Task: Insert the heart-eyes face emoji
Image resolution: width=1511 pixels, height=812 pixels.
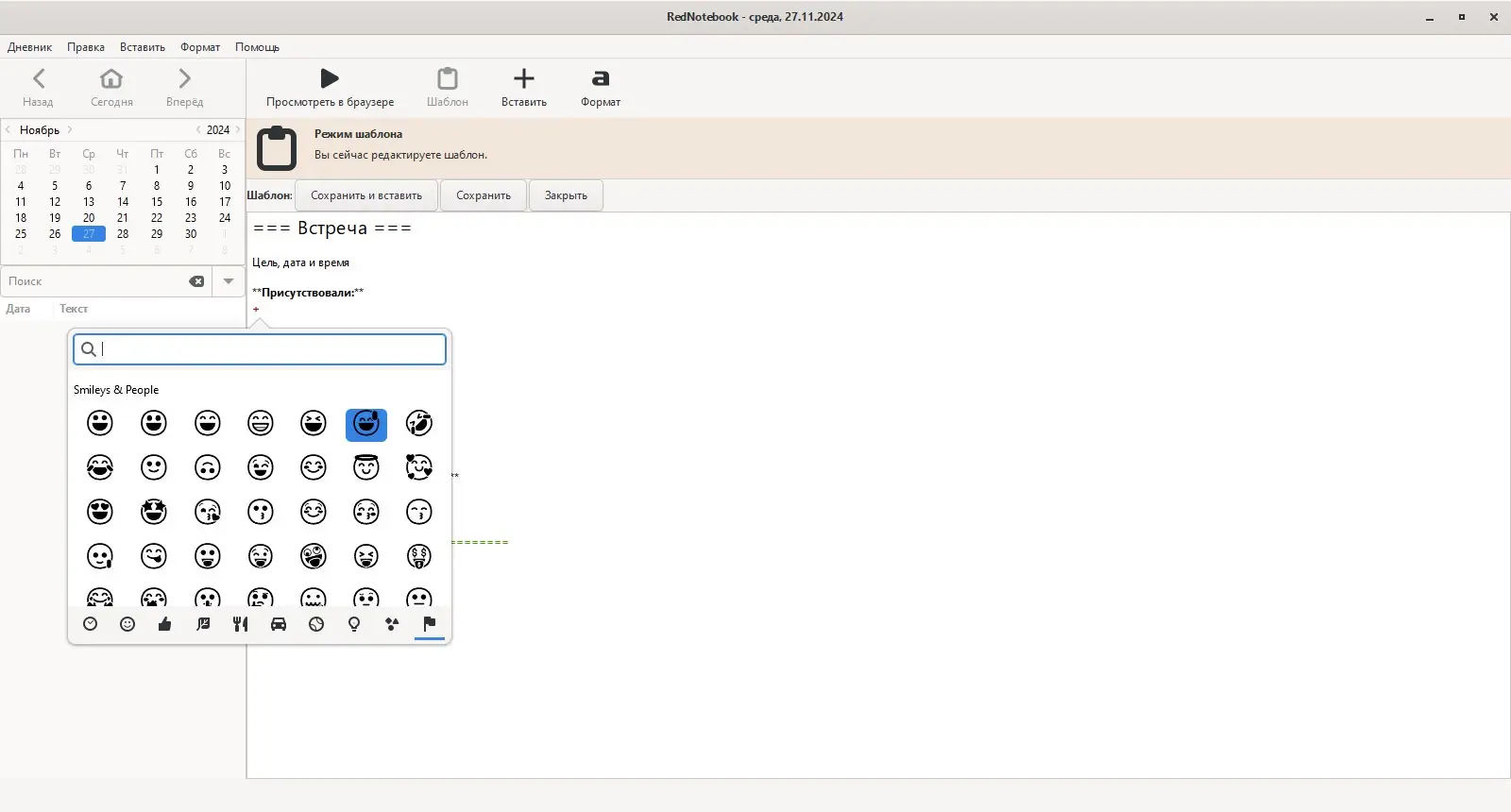Action: 100,512
